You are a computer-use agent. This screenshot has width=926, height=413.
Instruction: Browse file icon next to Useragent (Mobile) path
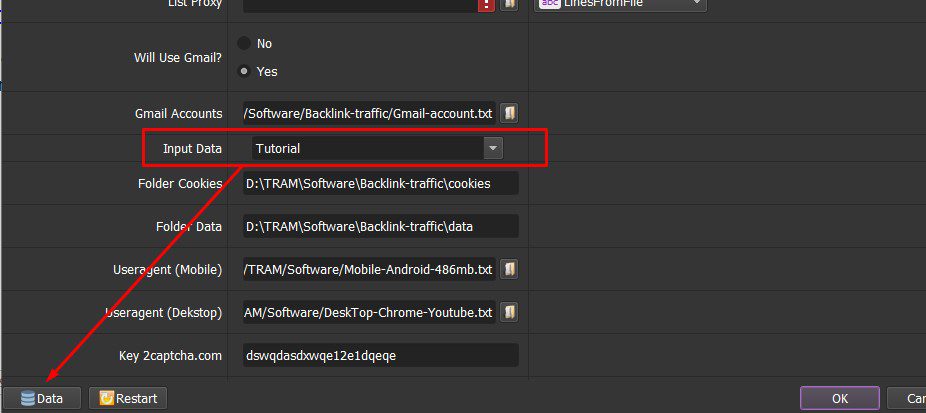[x=509, y=269]
